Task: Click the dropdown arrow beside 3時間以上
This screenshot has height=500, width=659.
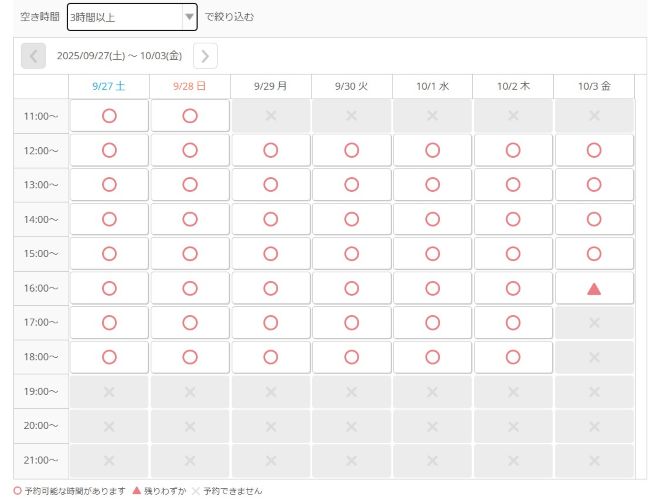Action: coord(189,17)
